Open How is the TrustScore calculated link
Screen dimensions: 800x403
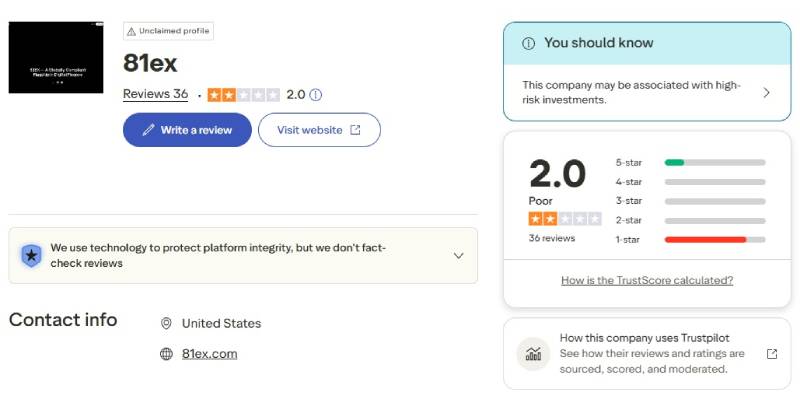[647, 280]
